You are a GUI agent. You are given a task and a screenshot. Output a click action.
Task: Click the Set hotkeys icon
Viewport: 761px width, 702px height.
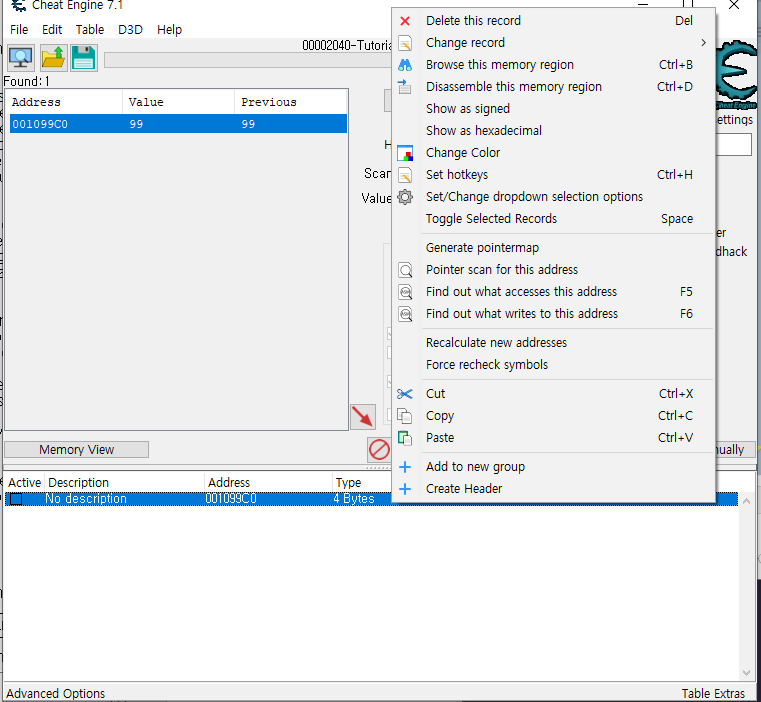405,175
